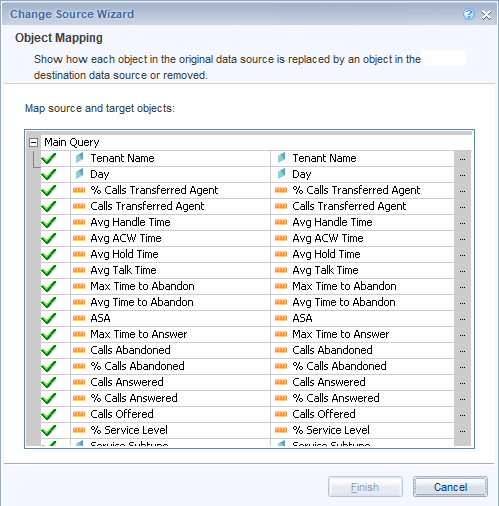Select the source Calls Answered entry
Image resolution: width=499 pixels, height=506 pixels.
[127, 382]
